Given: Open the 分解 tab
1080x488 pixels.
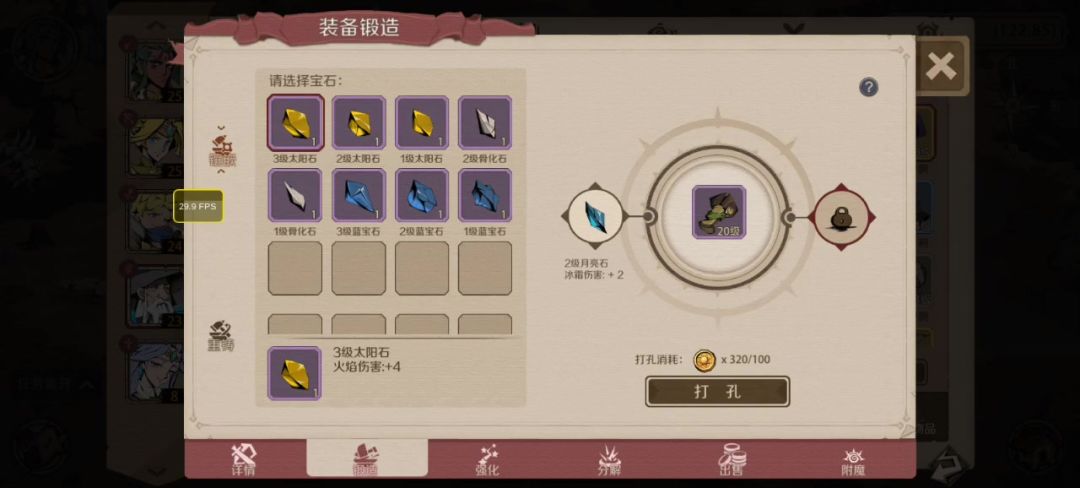Looking at the screenshot, I should [x=610, y=459].
